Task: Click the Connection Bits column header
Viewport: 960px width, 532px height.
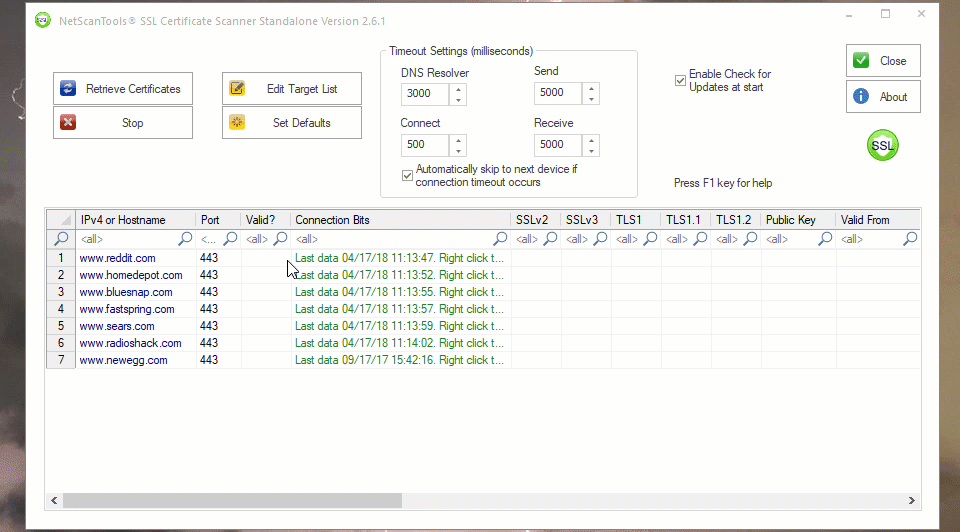Action: tap(400, 220)
